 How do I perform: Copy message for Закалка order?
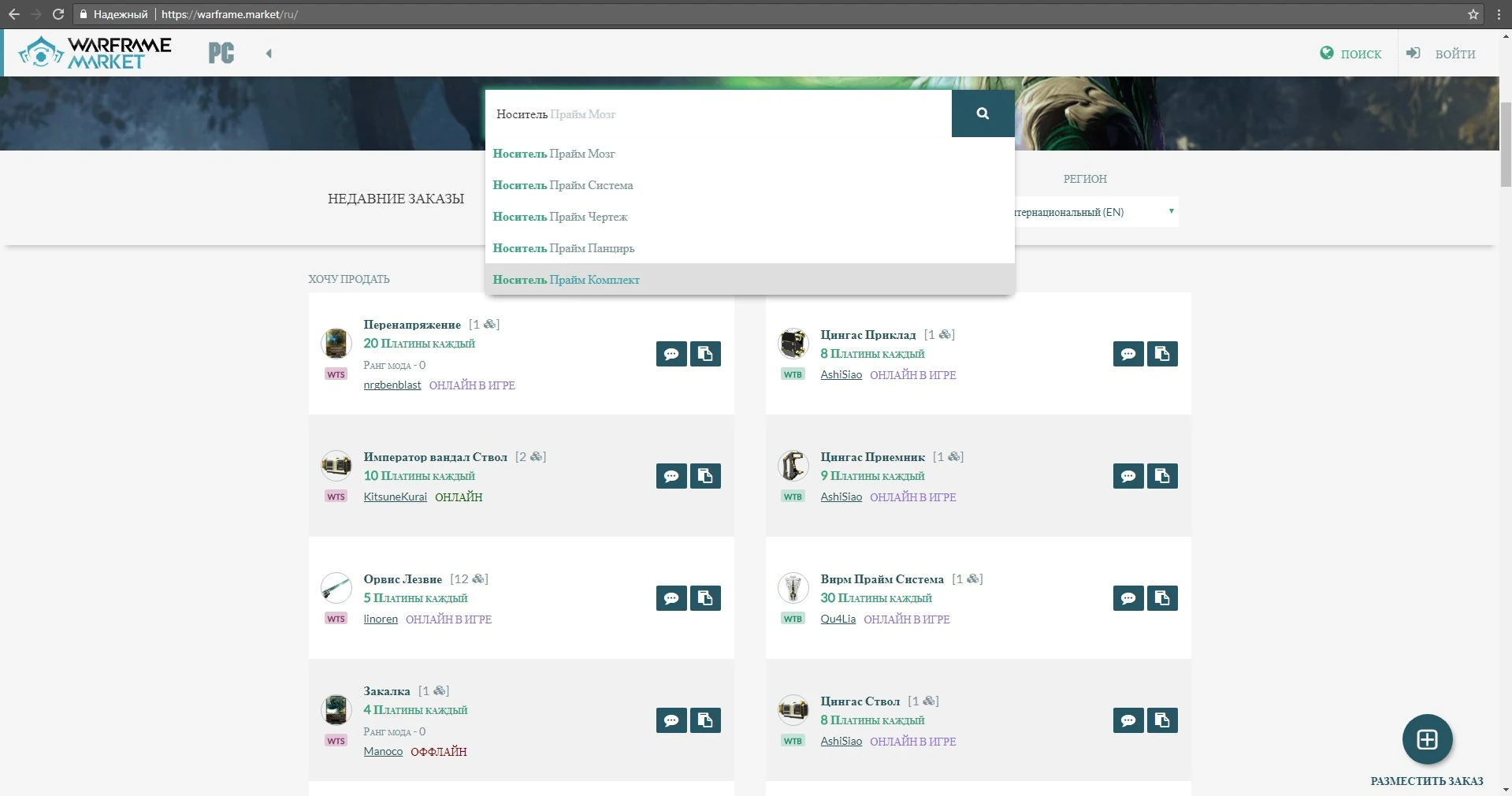[705, 720]
